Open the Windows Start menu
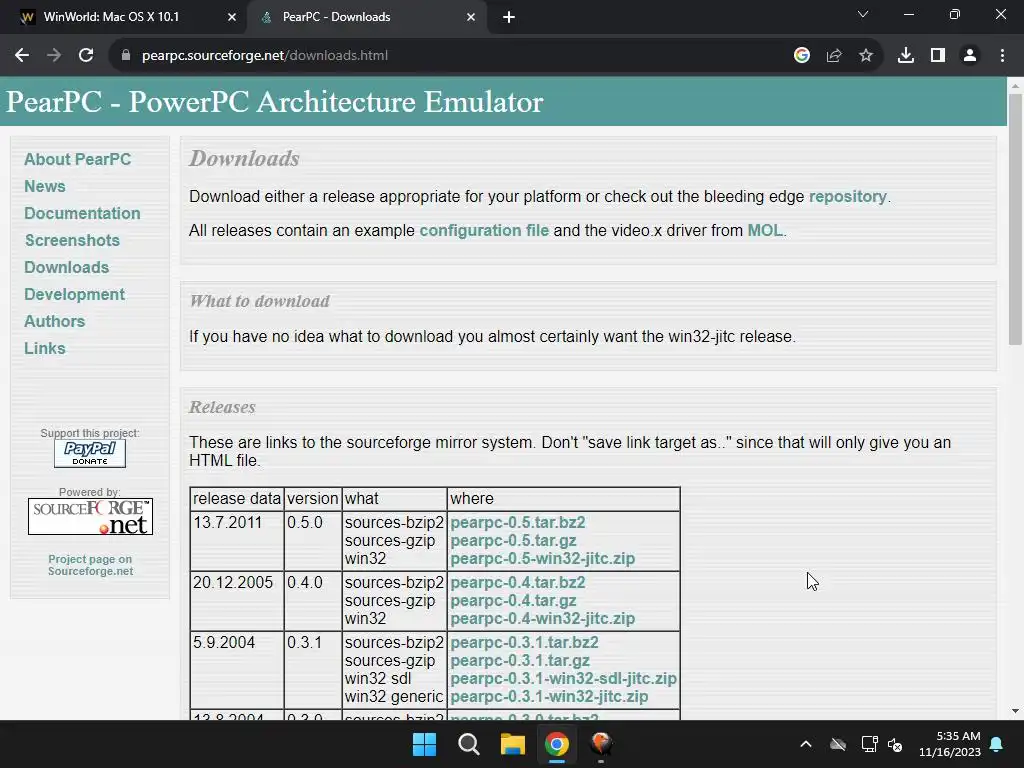Image resolution: width=1024 pixels, height=768 pixels. click(424, 744)
